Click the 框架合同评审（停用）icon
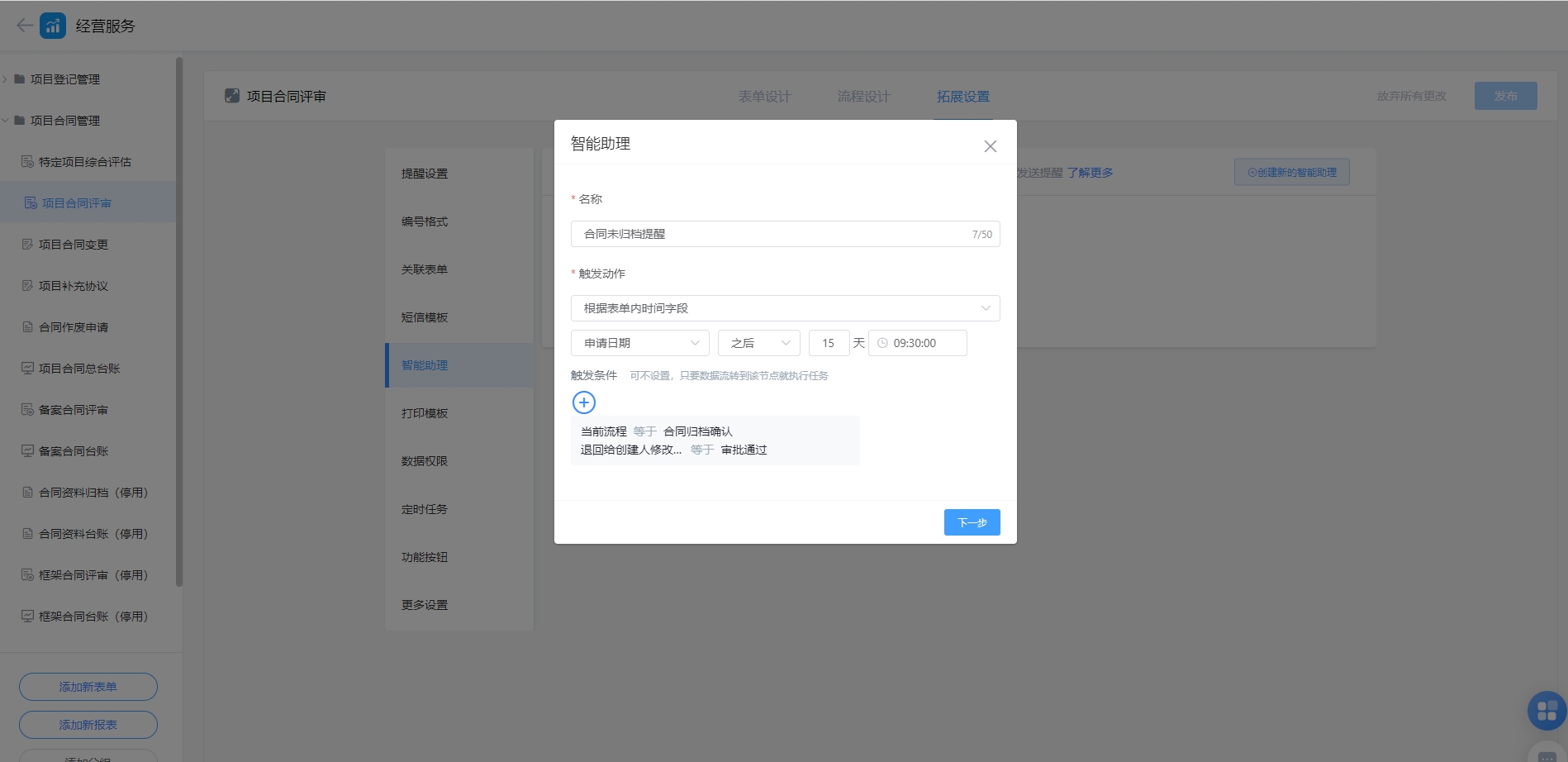Viewport: 1568px width, 762px height. tap(27, 575)
